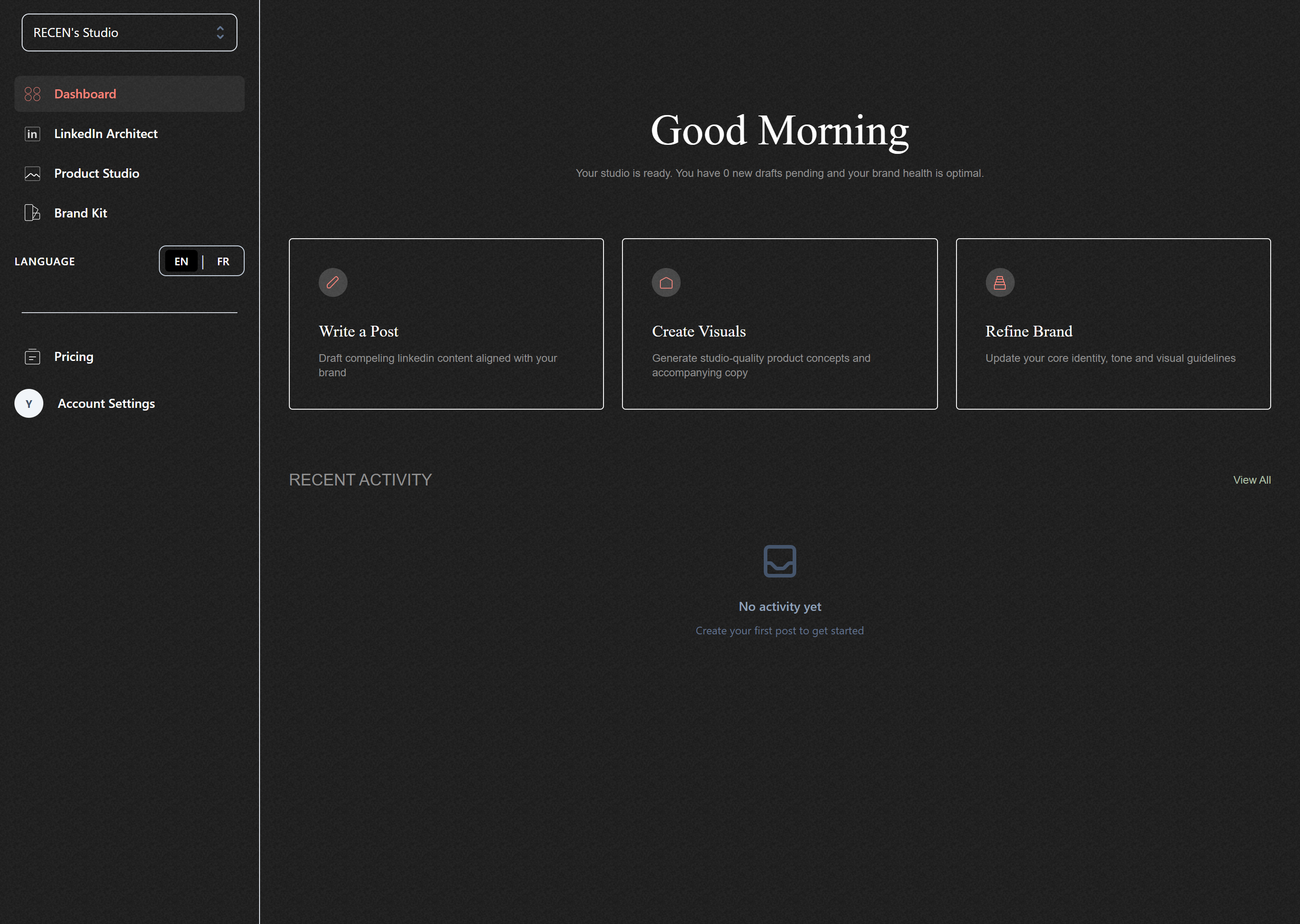The height and width of the screenshot is (924, 1300).
Task: Click the Pricing receipt icon
Action: click(32, 356)
